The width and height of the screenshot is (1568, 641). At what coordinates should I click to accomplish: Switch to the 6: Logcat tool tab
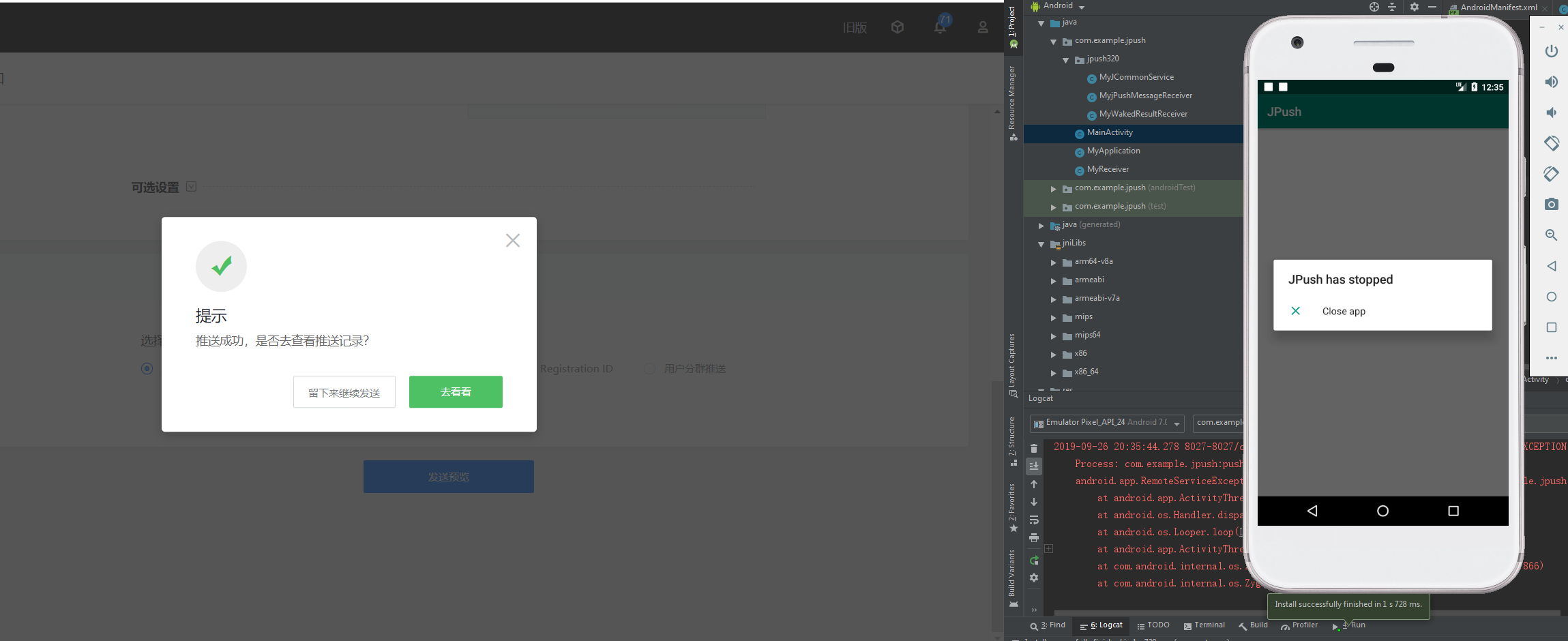tap(1101, 625)
